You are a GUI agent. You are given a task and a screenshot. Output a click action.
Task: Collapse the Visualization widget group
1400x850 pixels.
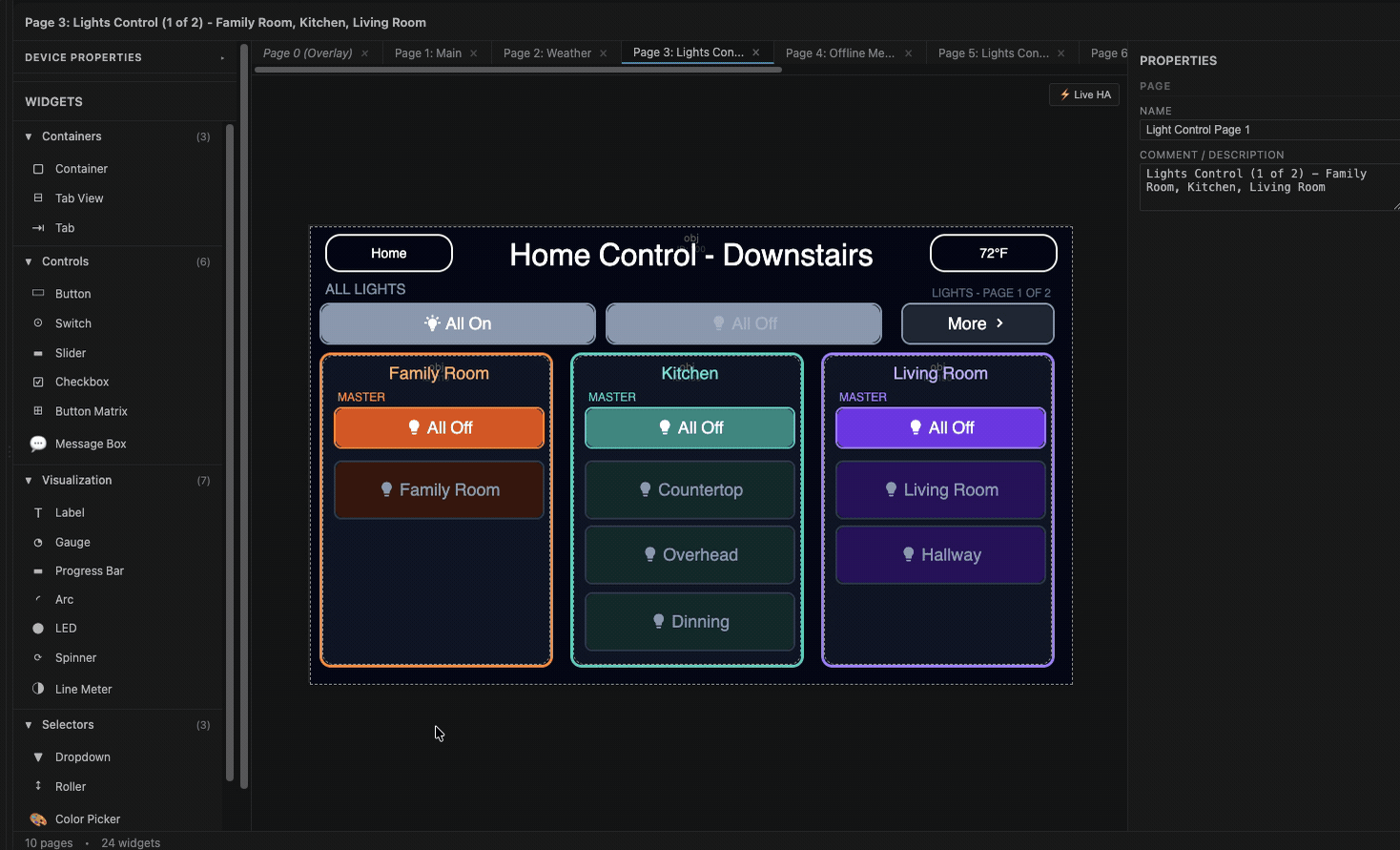[29, 480]
